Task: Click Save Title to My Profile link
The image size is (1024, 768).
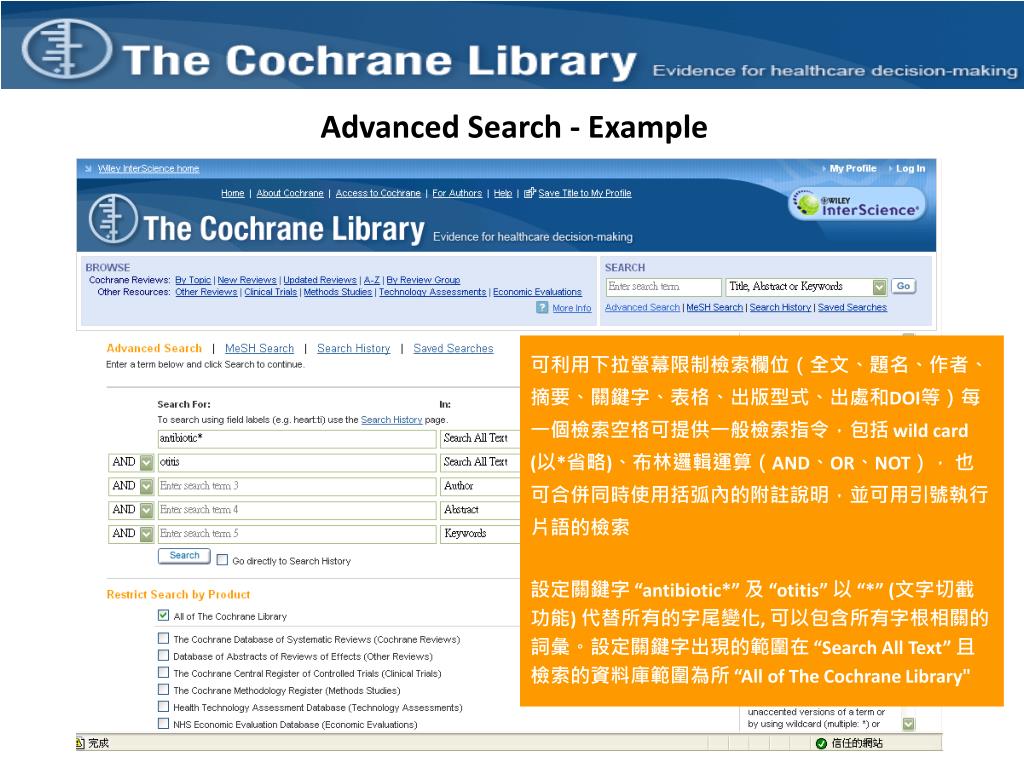Action: [584, 193]
